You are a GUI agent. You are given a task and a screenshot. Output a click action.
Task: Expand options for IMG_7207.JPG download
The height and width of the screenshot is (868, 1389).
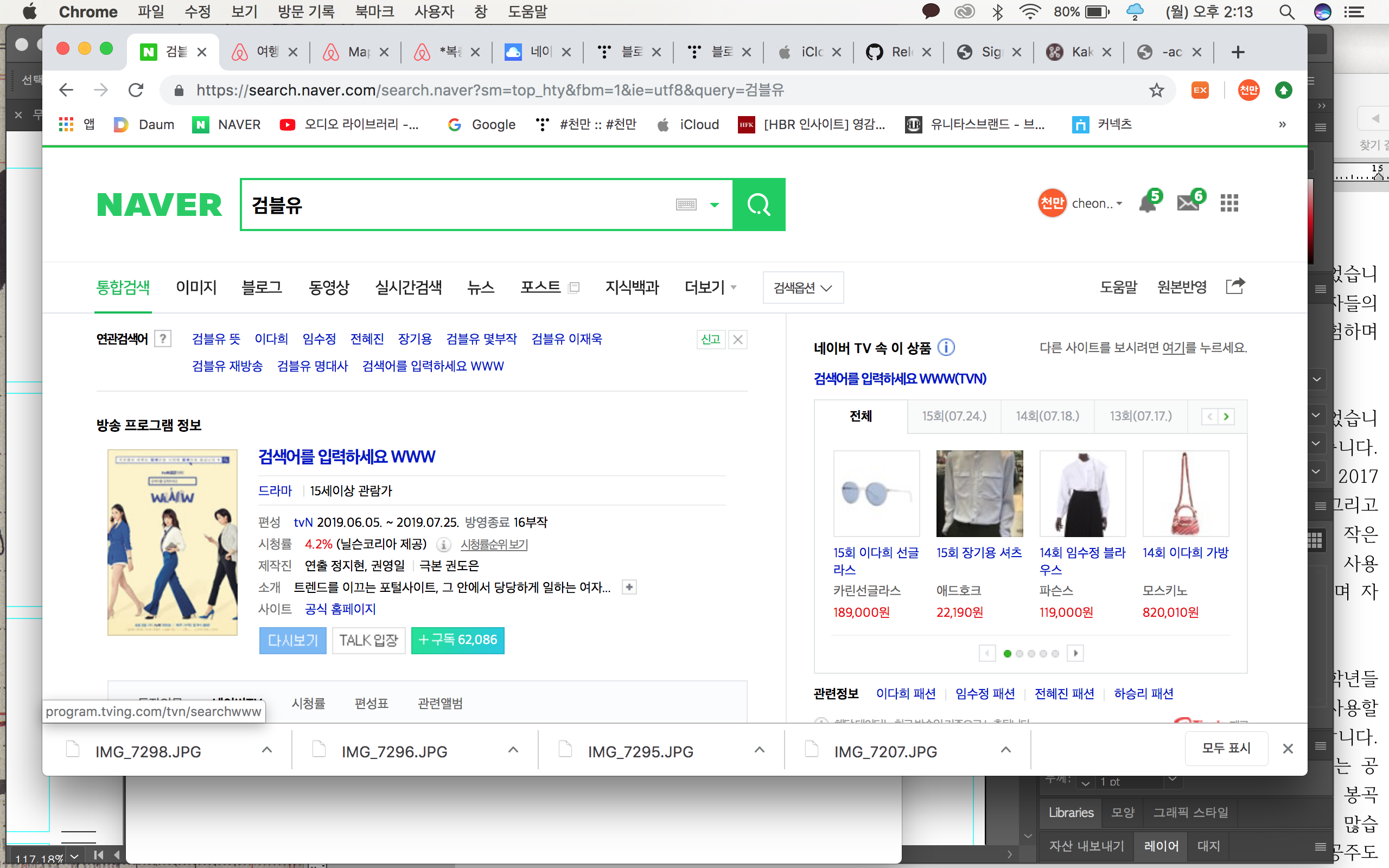1005,750
